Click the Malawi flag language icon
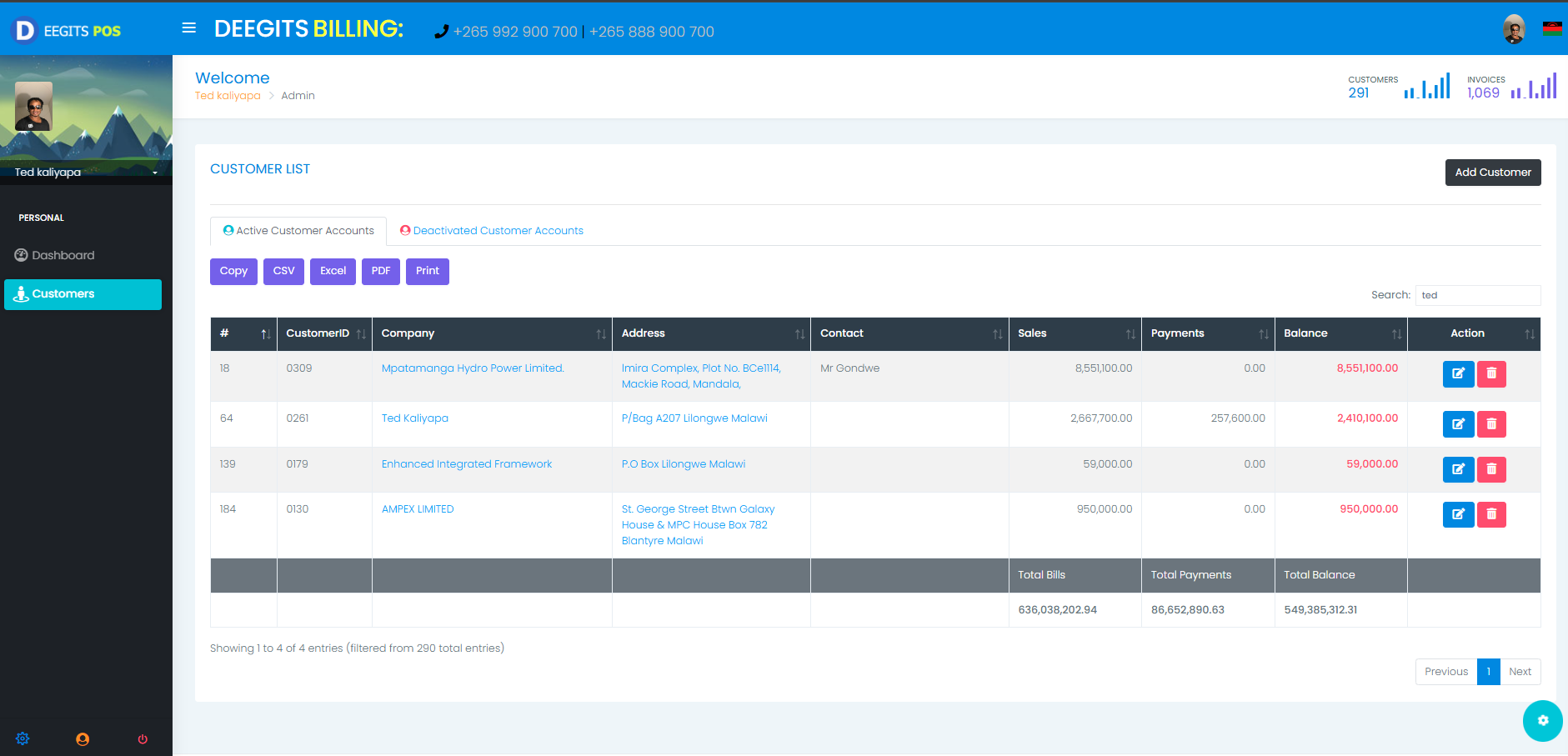The height and width of the screenshot is (756, 1568). coord(1552,29)
